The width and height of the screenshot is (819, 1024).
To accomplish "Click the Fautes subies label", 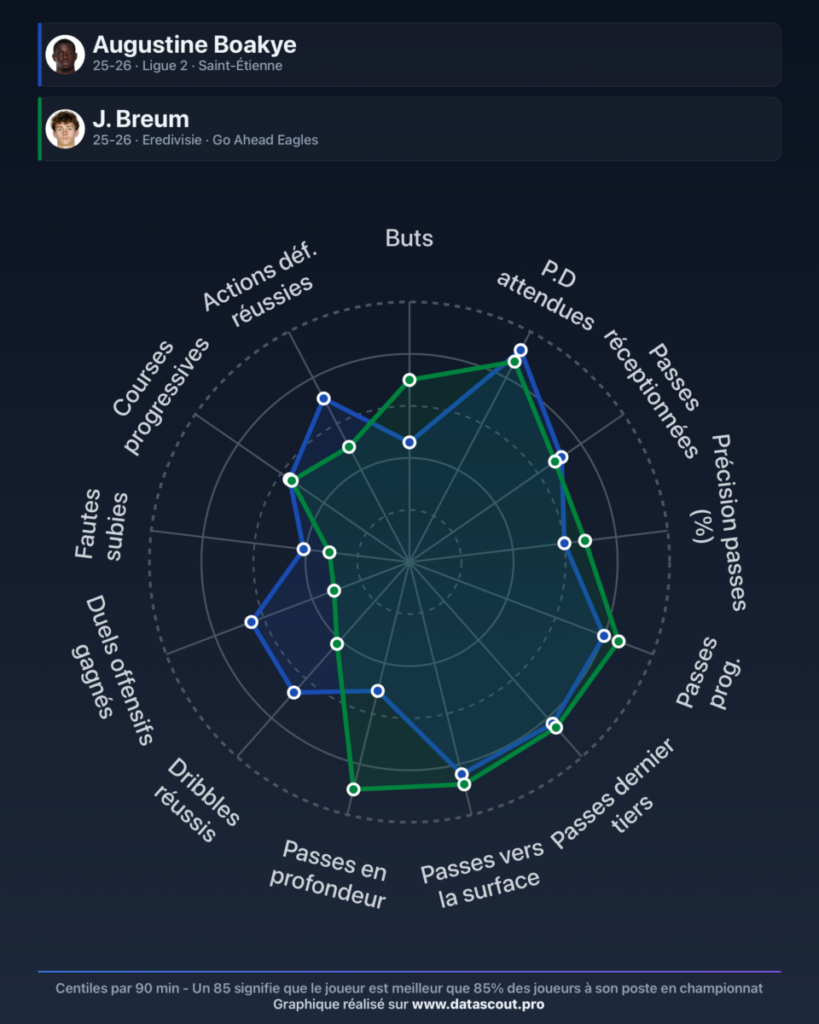I will (101, 524).
